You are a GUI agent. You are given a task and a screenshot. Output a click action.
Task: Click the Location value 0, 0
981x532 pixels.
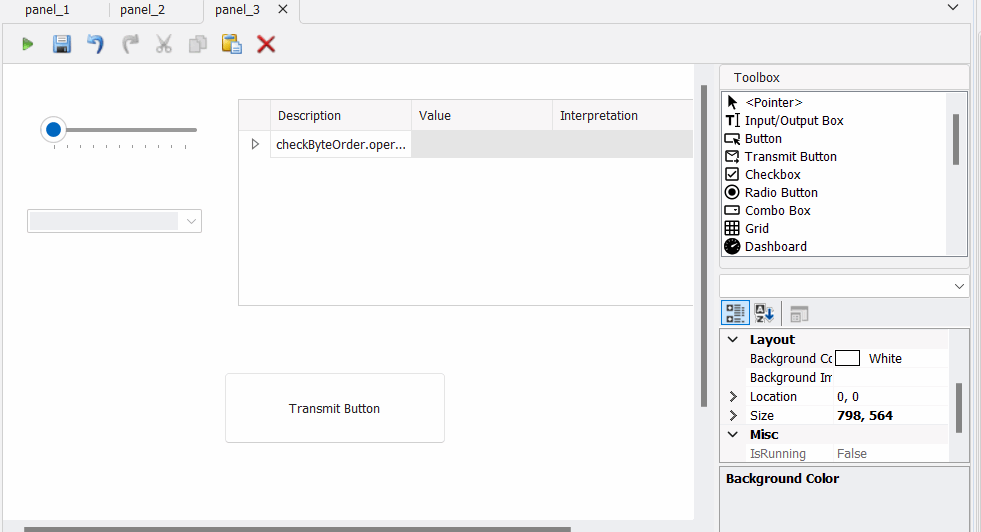(848, 397)
